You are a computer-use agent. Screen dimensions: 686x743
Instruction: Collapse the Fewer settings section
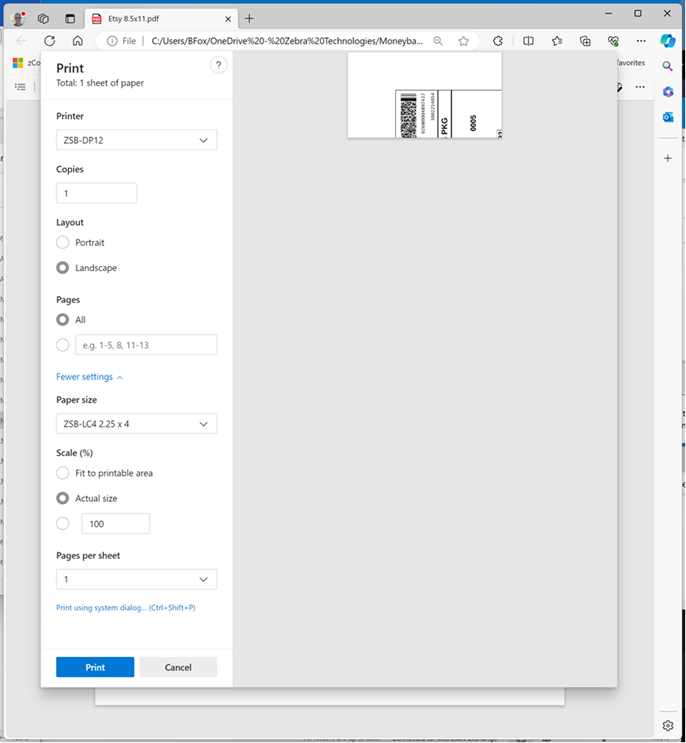click(x=89, y=377)
